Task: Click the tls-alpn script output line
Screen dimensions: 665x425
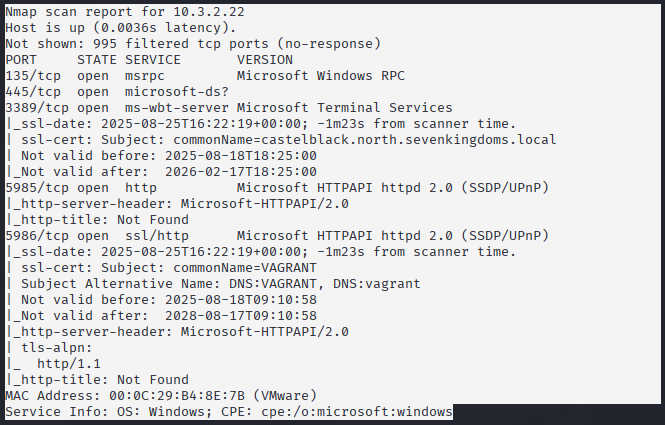Action: (x=49, y=348)
